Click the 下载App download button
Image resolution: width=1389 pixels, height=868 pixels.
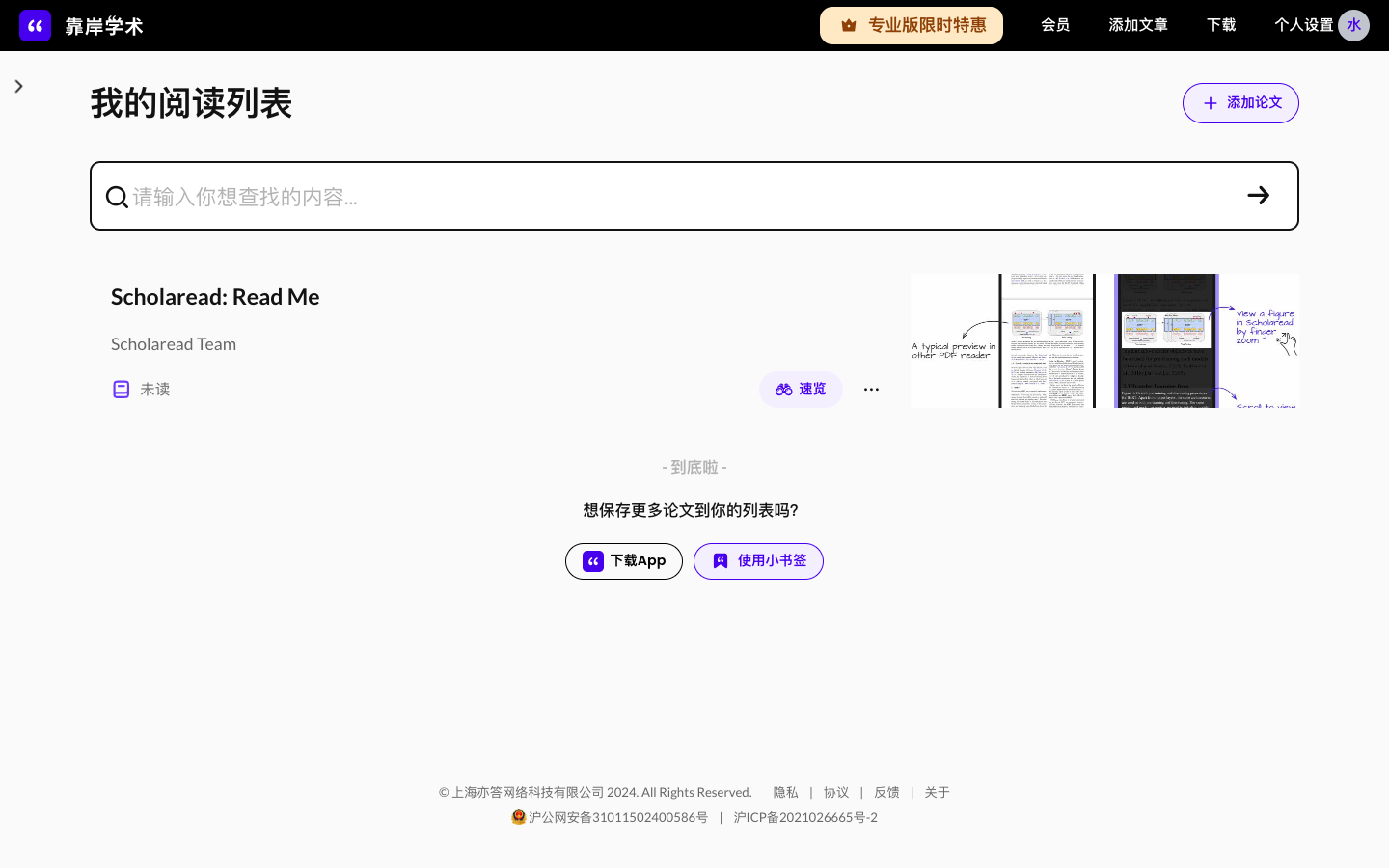(624, 560)
